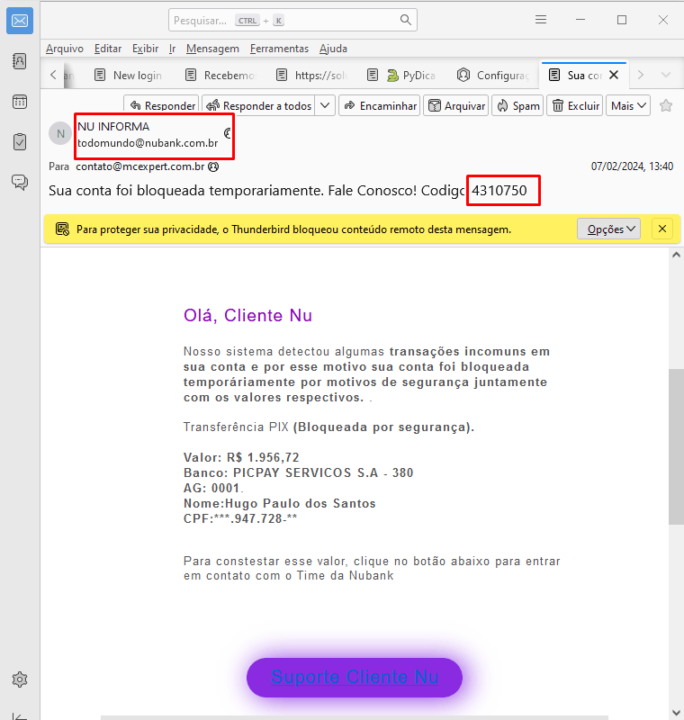
Task: Open the Ferramentas menu
Action: pyautogui.click(x=279, y=49)
